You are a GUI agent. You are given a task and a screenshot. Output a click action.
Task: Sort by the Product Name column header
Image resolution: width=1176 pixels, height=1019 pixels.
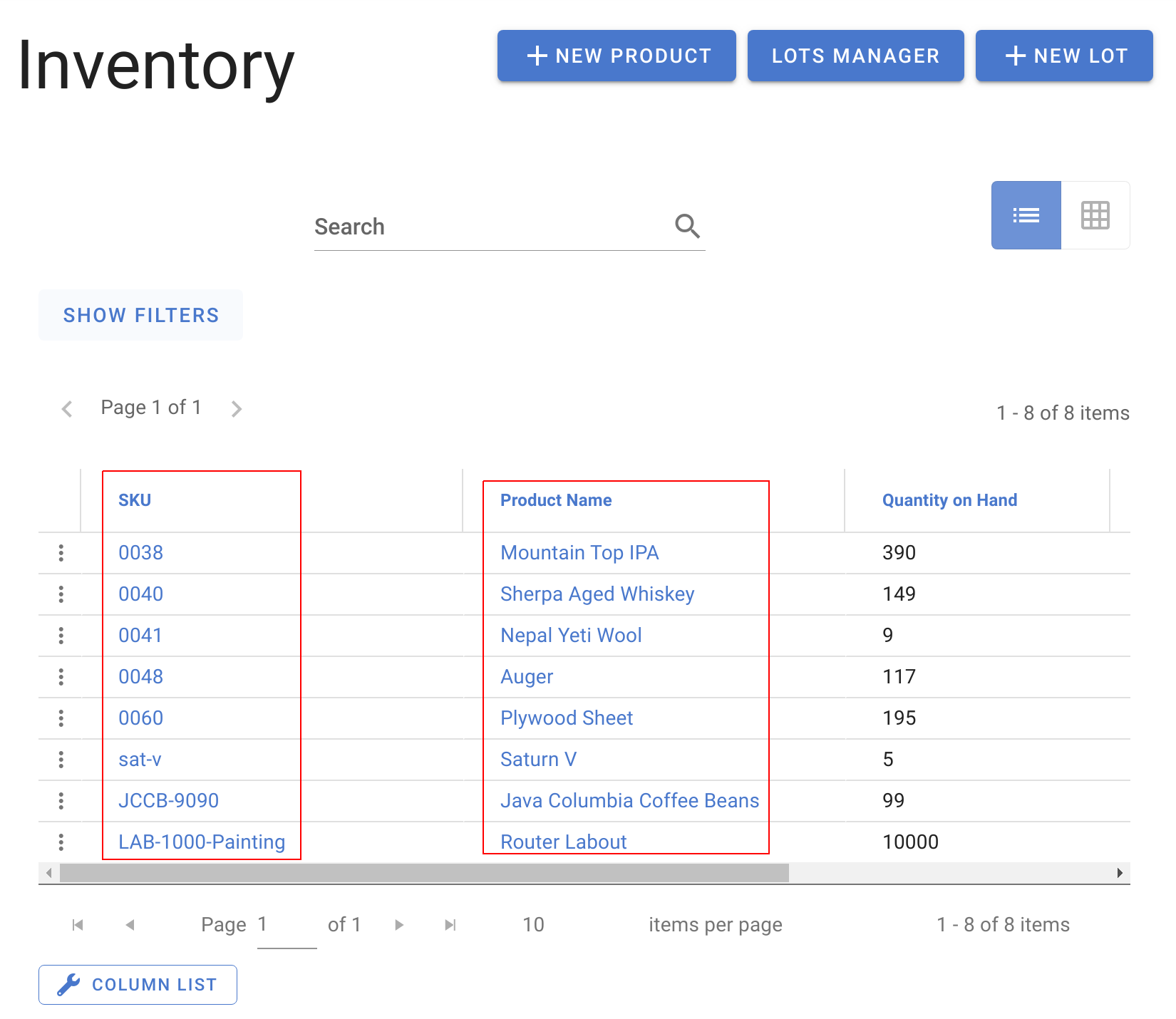tap(555, 500)
